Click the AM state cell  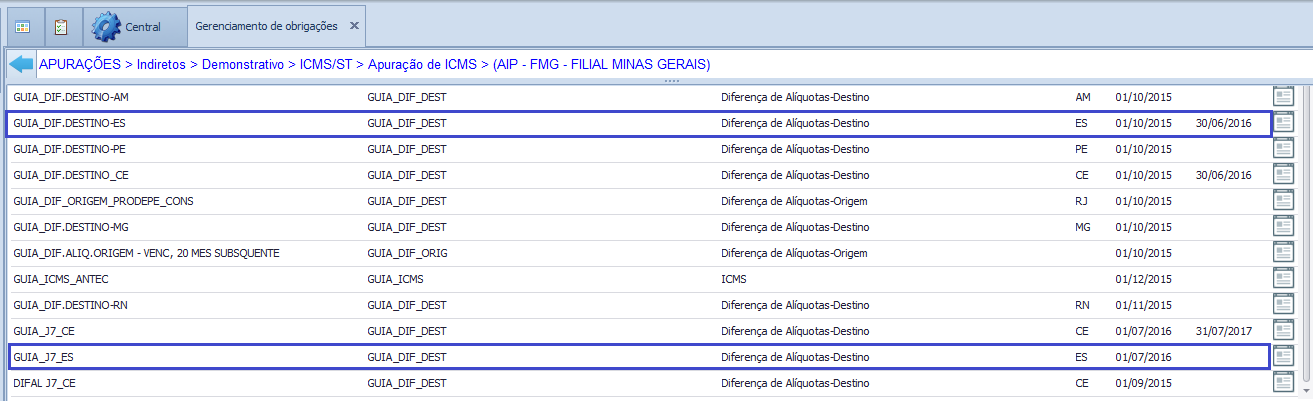pos(1083,97)
